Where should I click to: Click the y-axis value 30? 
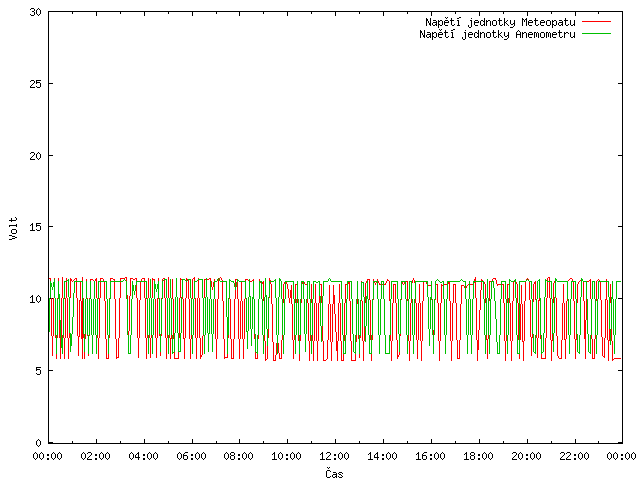(x=36, y=12)
